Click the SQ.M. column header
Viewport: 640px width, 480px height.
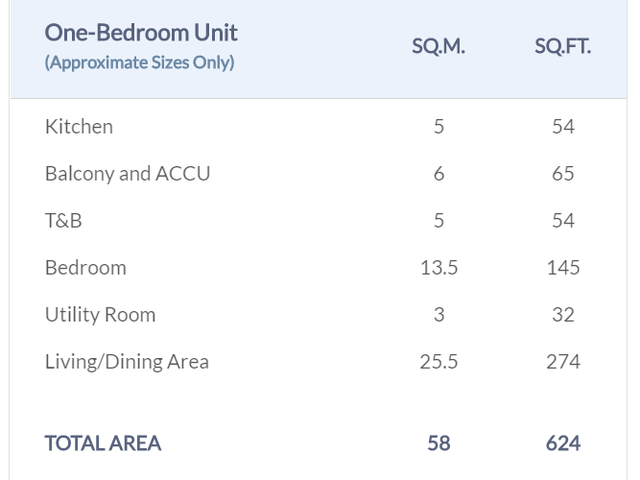click(x=438, y=46)
